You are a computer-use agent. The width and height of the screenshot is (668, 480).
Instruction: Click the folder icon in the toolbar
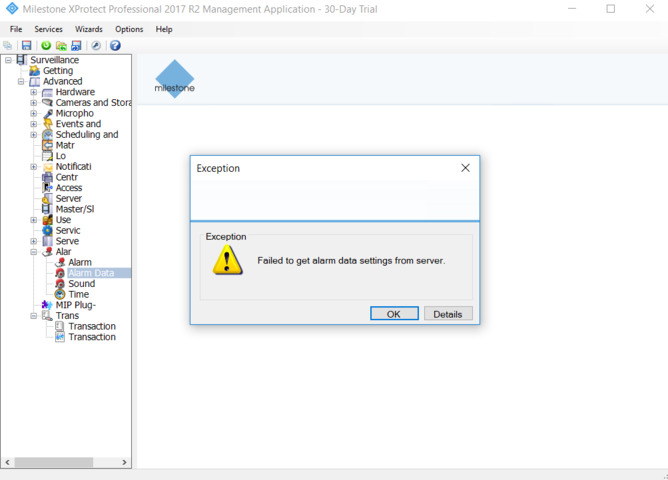[61, 46]
